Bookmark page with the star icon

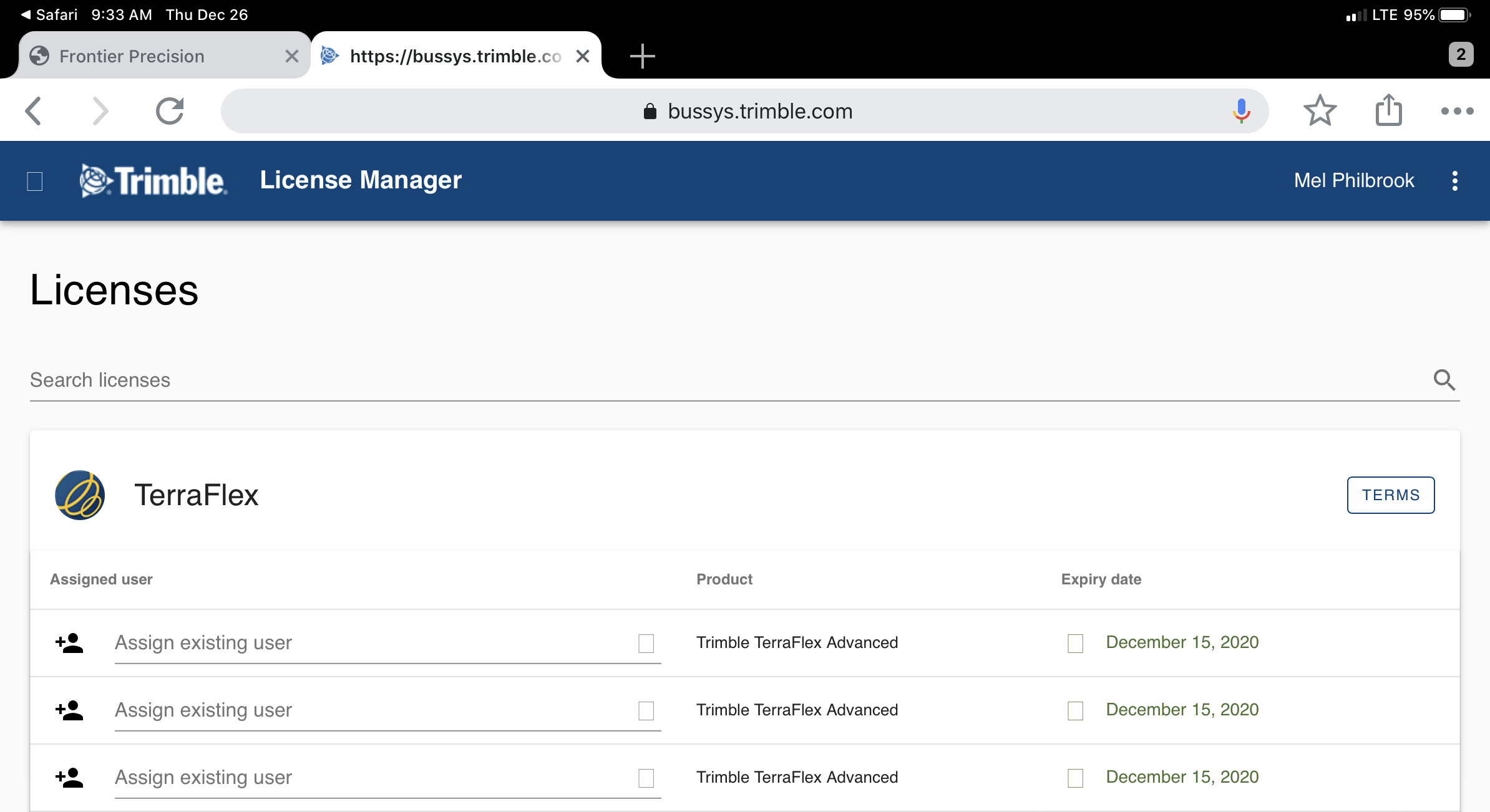coord(1320,111)
